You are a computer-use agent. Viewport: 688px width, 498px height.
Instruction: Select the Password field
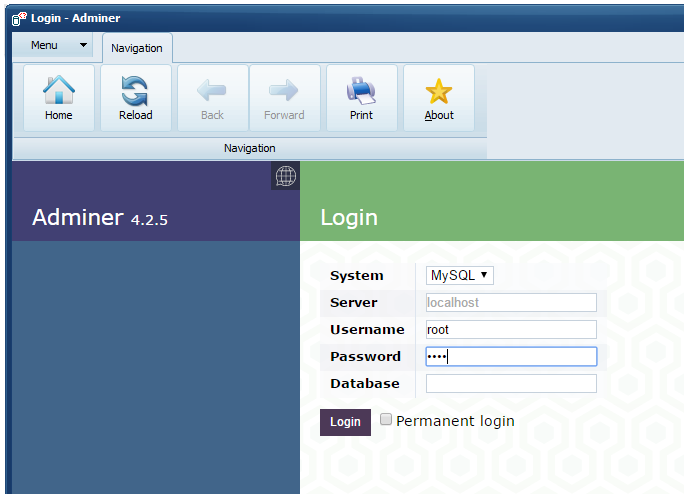tap(511, 356)
